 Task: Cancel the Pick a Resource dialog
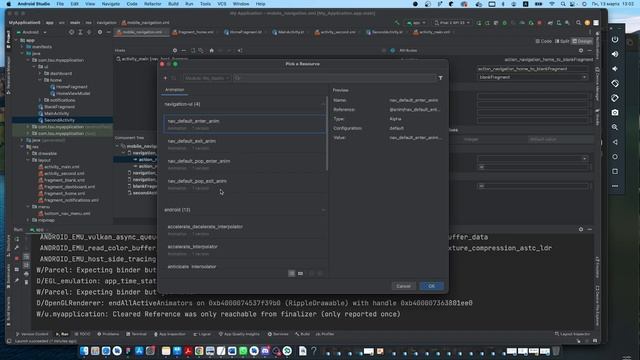pos(403,286)
